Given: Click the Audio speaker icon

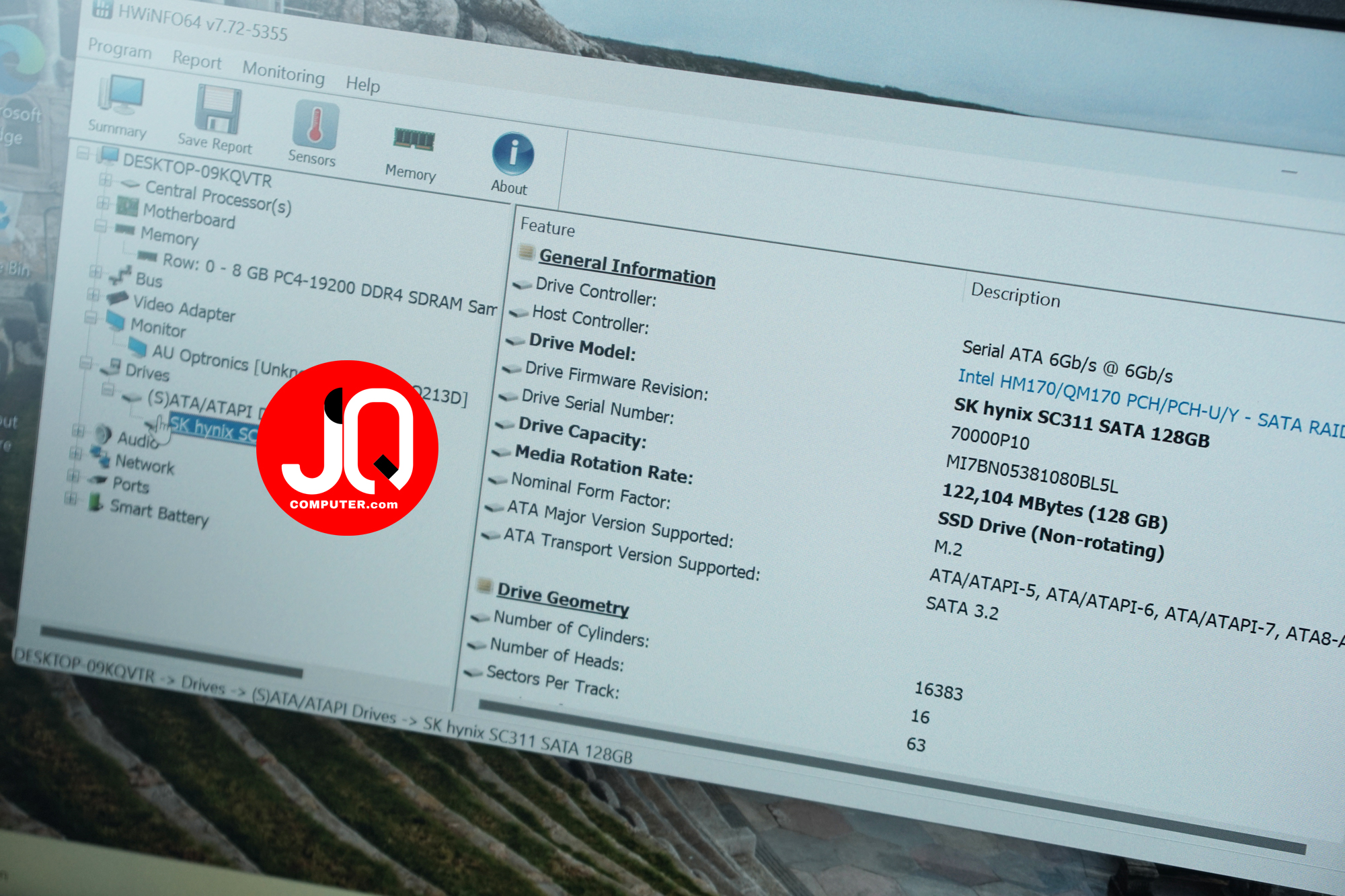Looking at the screenshot, I should pyautogui.click(x=102, y=434).
